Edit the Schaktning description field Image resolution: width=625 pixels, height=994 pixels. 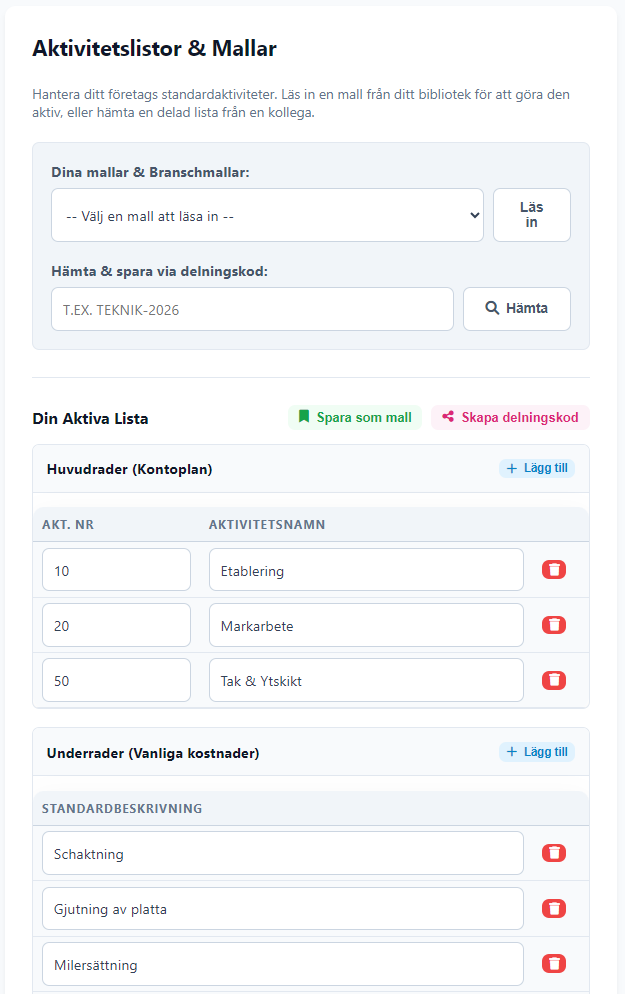pos(282,853)
